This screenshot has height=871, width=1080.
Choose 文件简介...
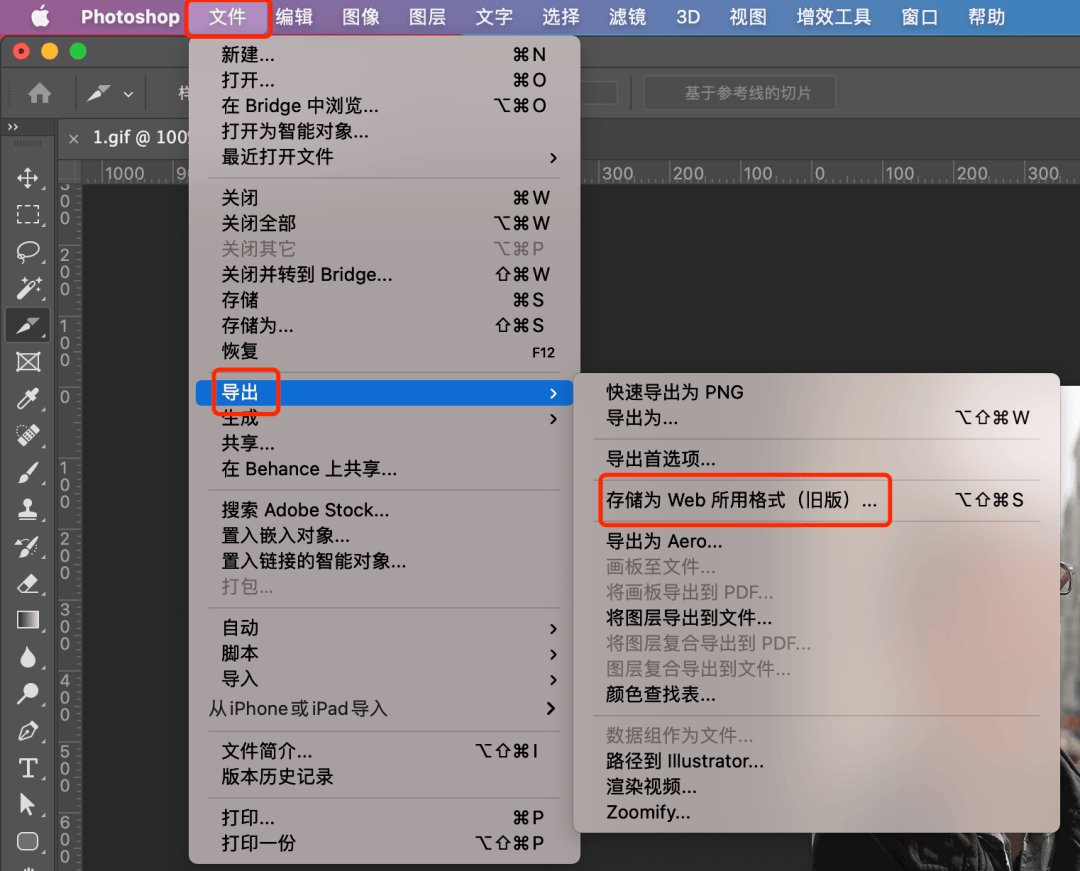coord(384,751)
